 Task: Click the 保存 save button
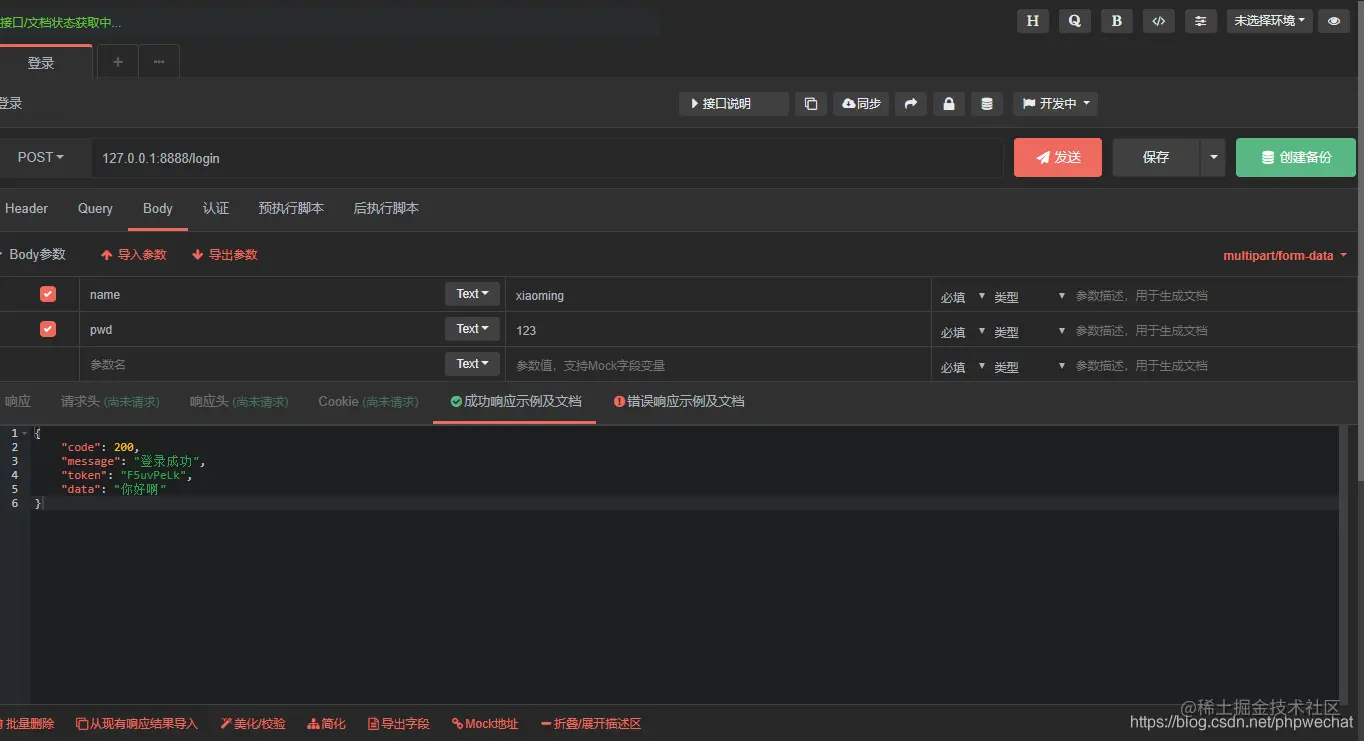tap(1156, 158)
